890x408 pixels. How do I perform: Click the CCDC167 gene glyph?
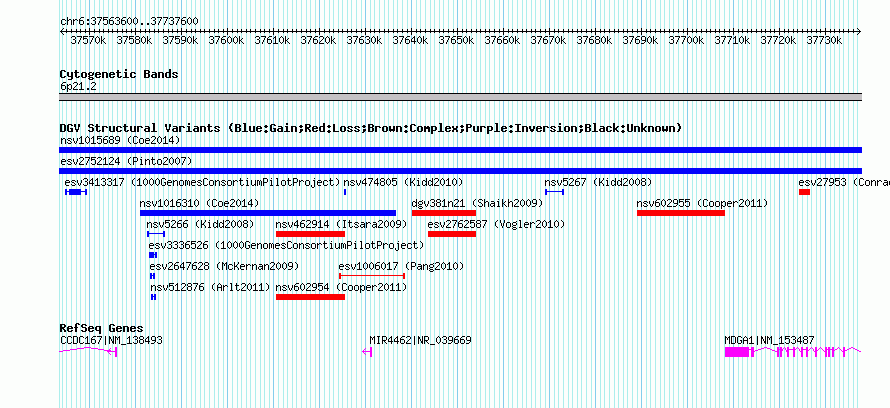(x=88, y=351)
